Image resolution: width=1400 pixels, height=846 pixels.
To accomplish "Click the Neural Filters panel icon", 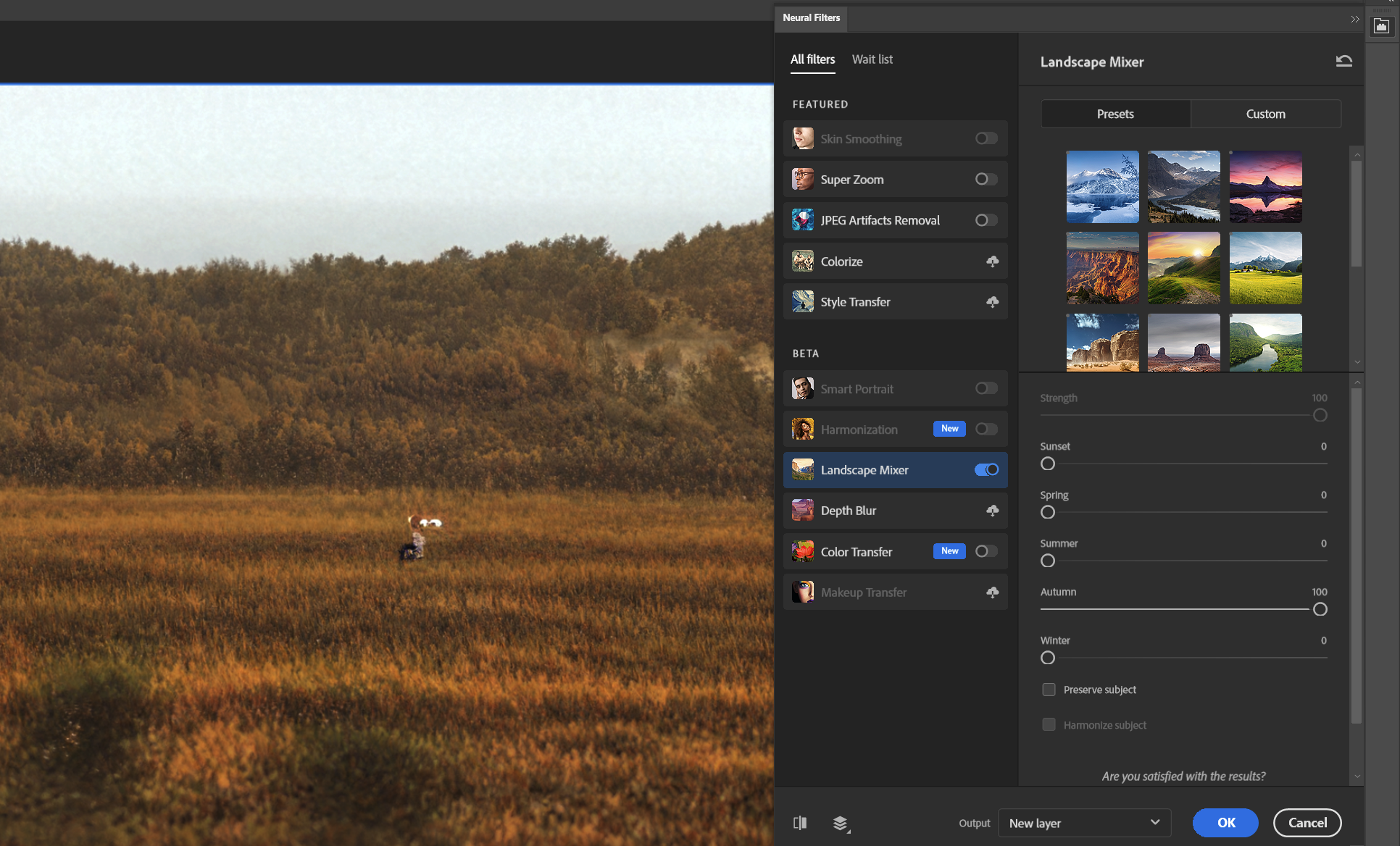I will tap(1382, 26).
